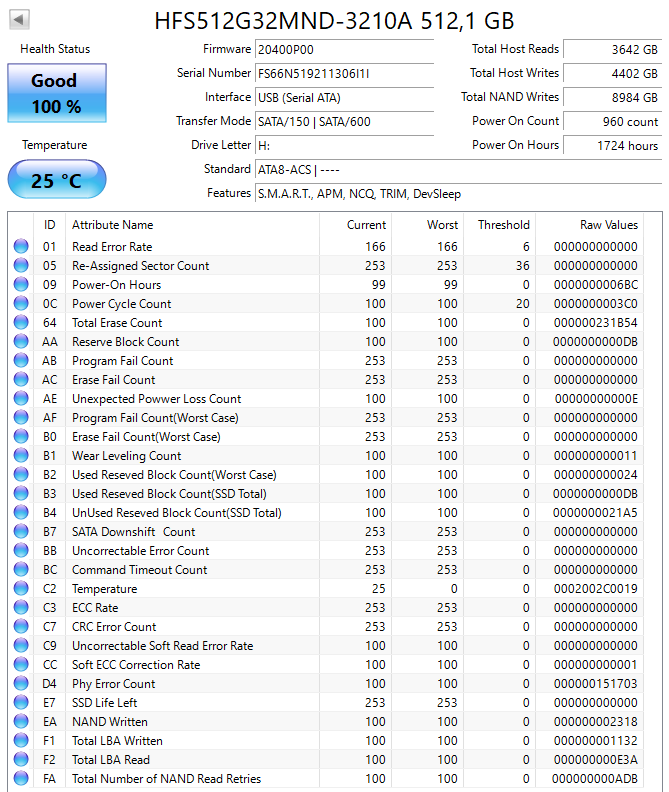The image size is (669, 792).
Task: Click the Serial Number field
Action: click(344, 73)
